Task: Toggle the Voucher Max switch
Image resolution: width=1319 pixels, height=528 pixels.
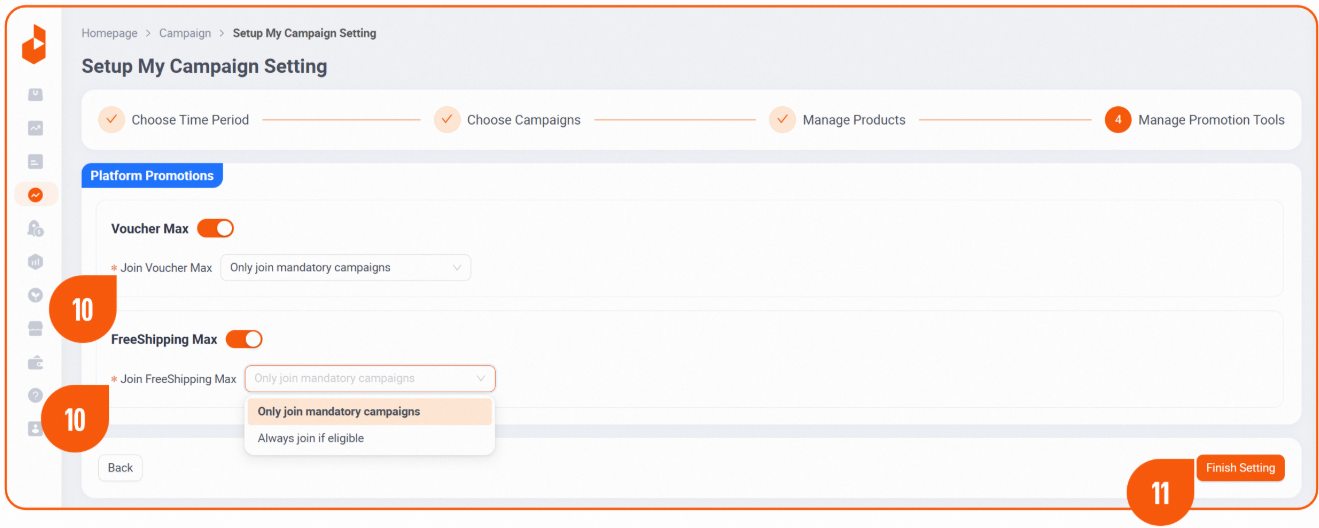Action: (x=215, y=228)
